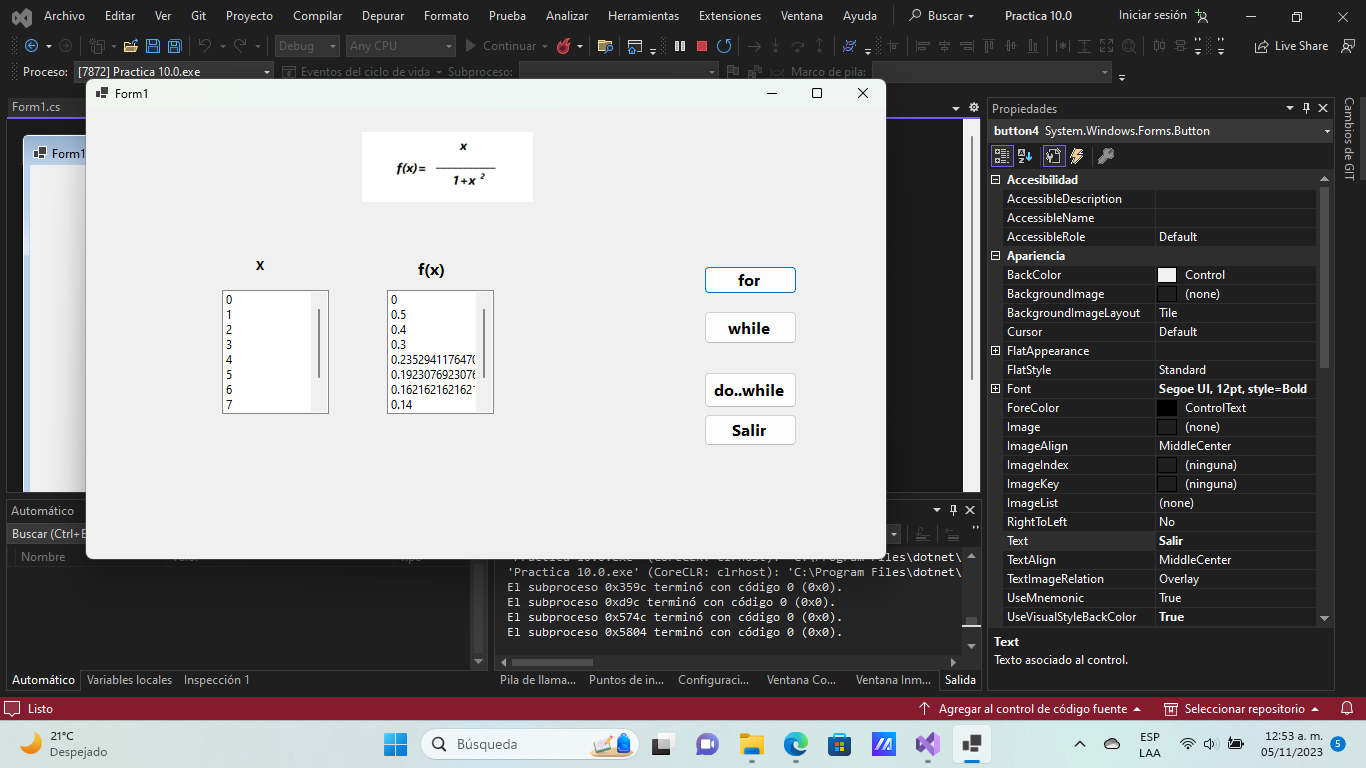Pin the Propiedades panel

coord(1307,108)
